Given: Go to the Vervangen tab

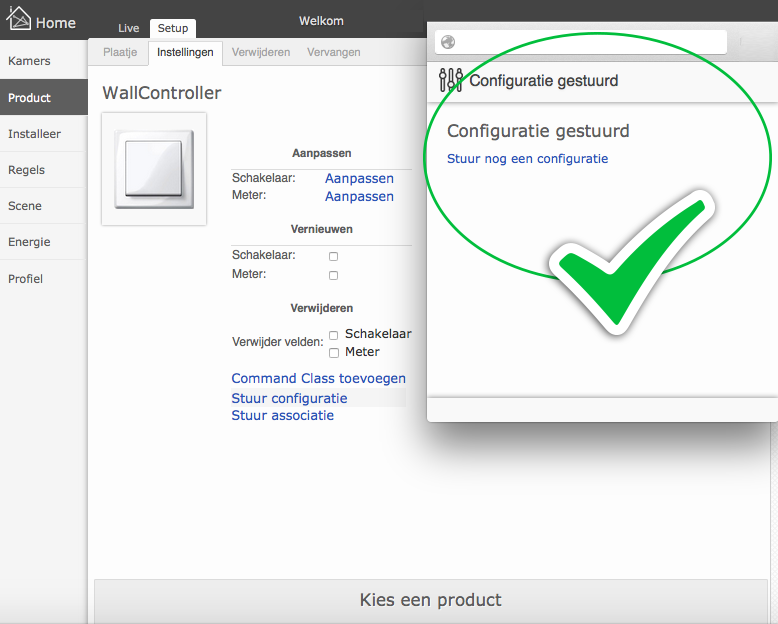Looking at the screenshot, I should coord(333,52).
